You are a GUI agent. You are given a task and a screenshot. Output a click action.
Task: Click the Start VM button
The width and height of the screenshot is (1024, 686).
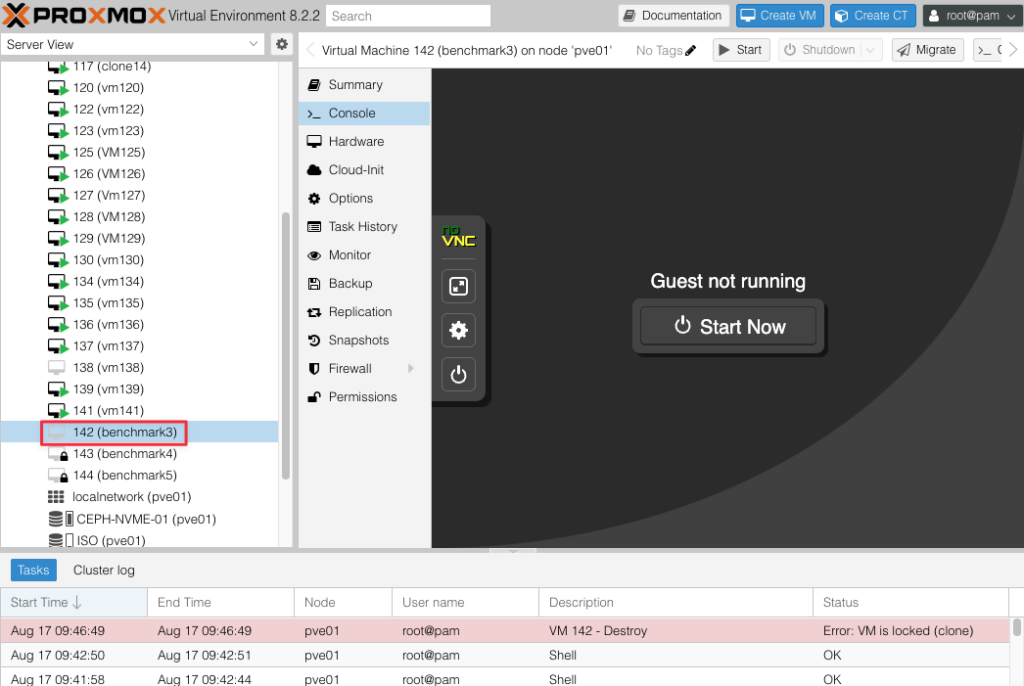741,50
